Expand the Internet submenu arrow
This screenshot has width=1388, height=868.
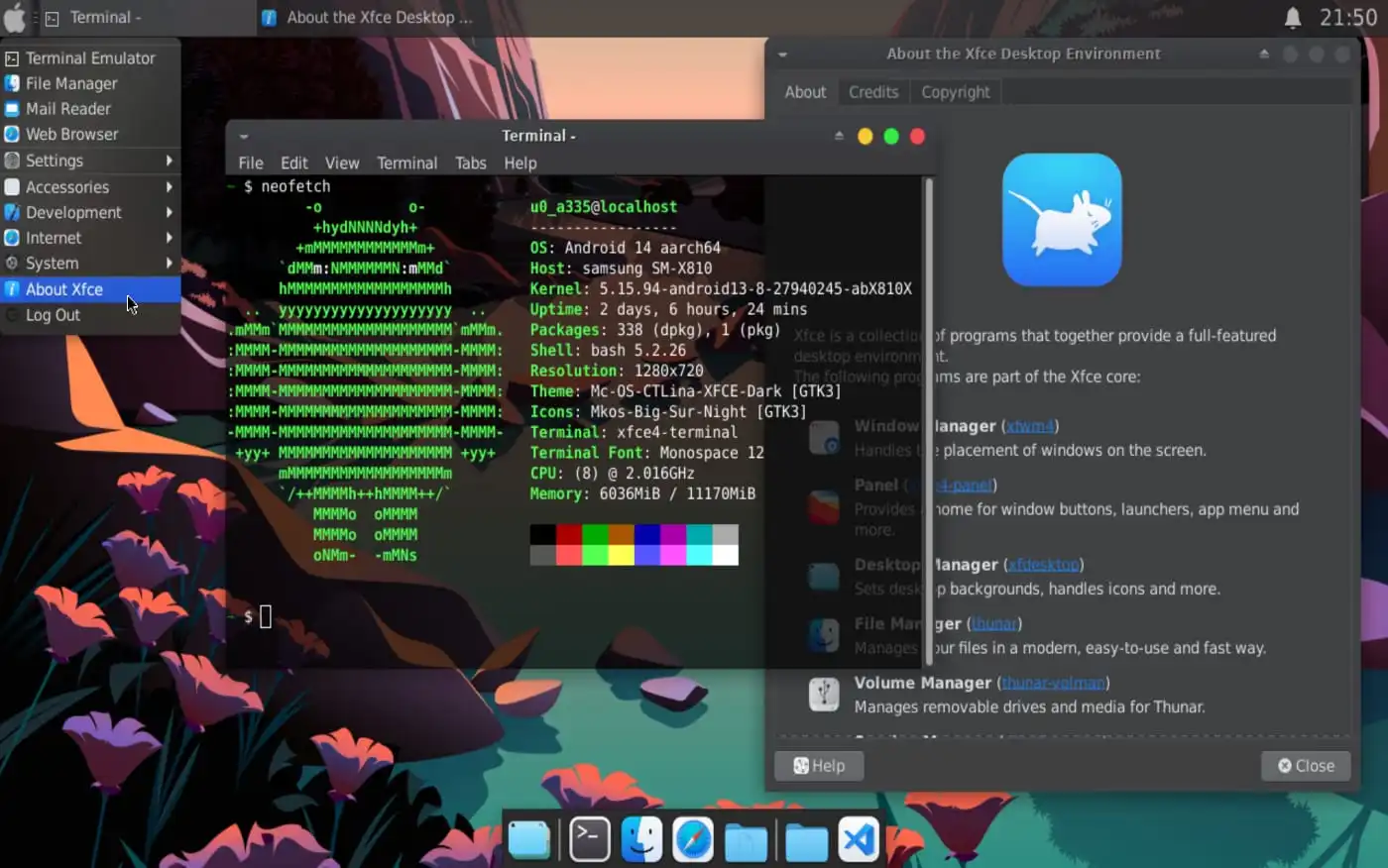170,238
